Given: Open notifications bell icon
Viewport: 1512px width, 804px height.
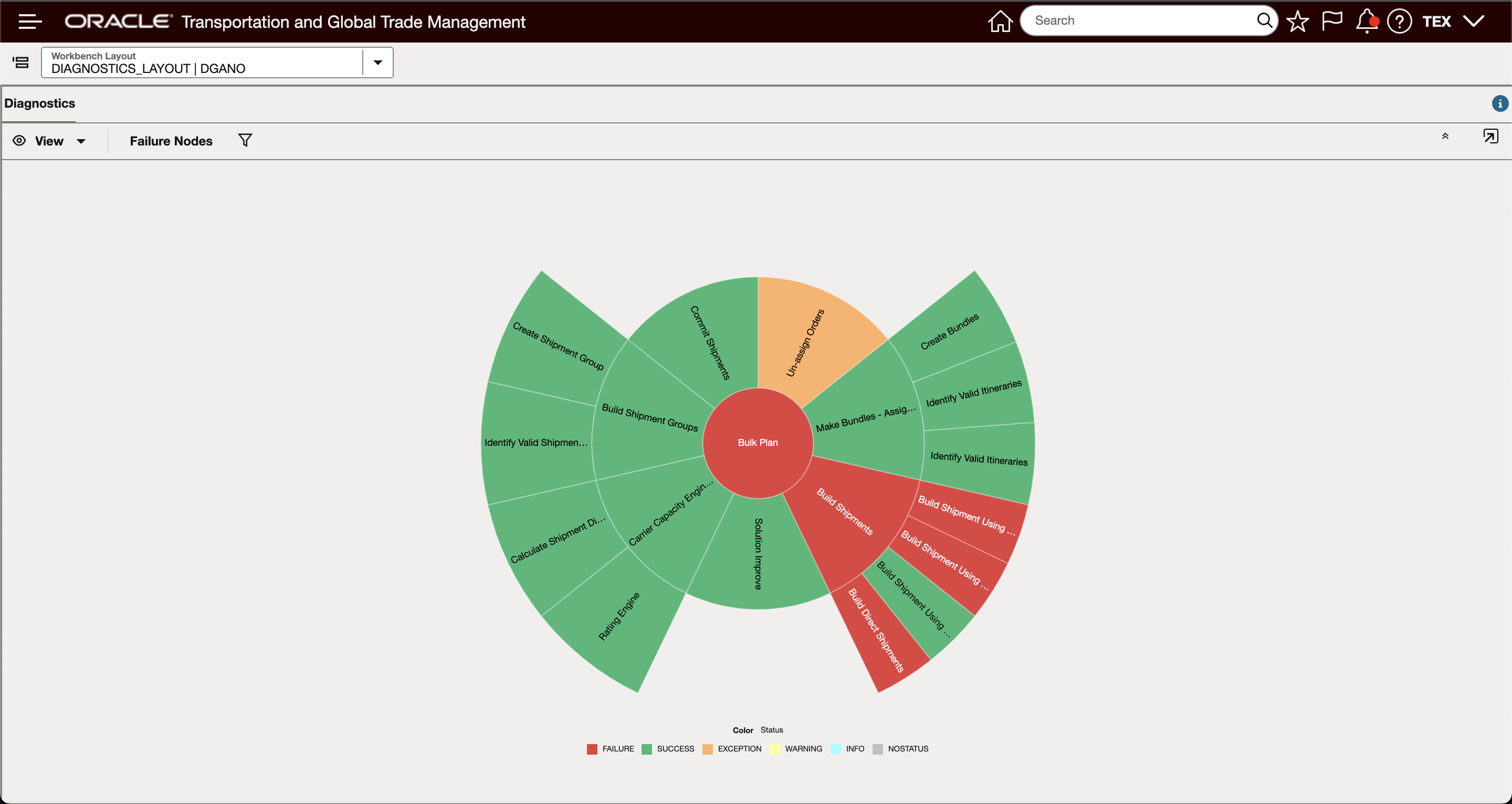Looking at the screenshot, I should (1366, 22).
